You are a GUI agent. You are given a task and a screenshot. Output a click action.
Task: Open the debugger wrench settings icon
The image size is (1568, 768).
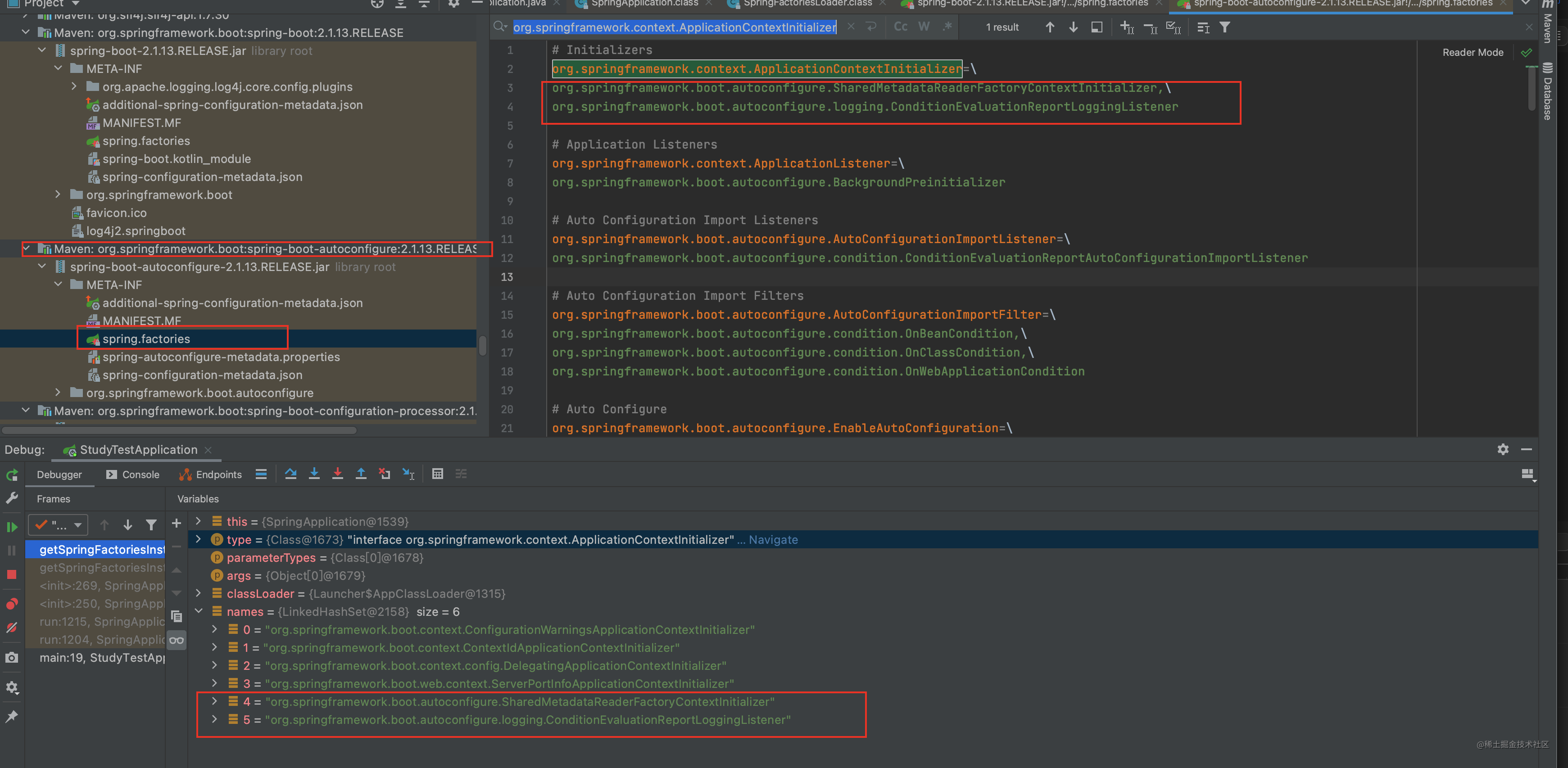click(x=12, y=498)
